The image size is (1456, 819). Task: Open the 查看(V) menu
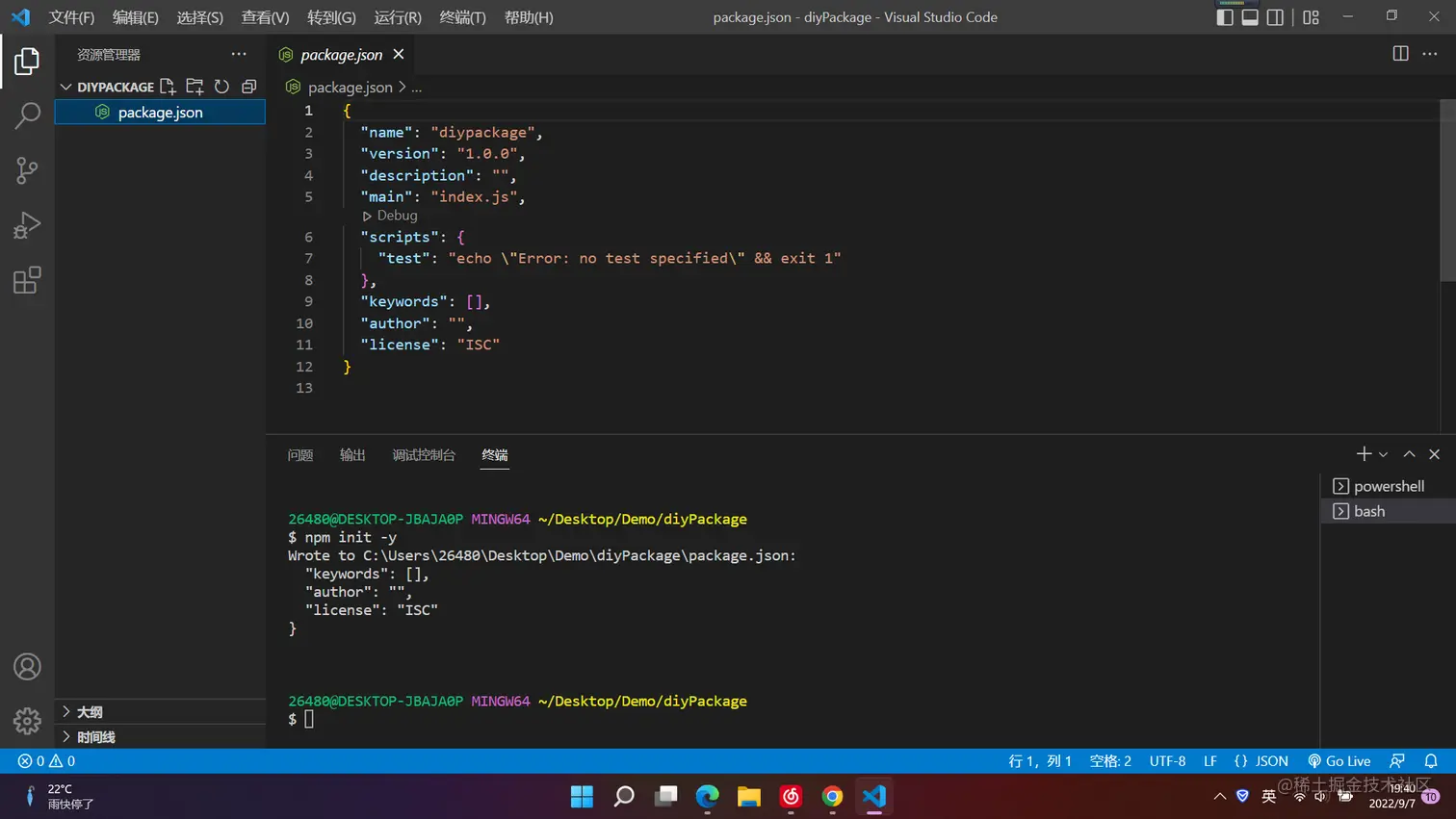point(265,17)
